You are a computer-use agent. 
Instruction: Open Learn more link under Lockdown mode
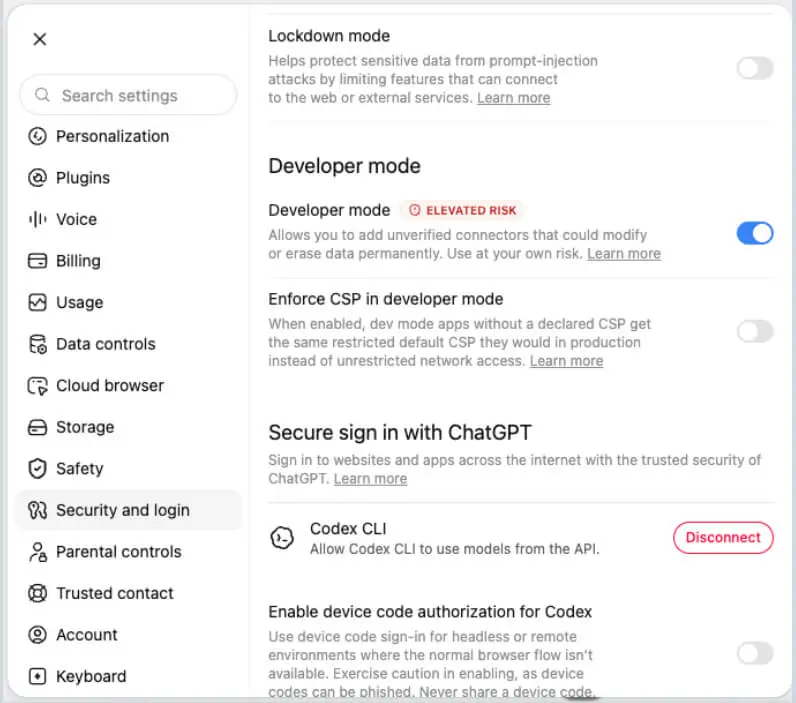(x=513, y=98)
